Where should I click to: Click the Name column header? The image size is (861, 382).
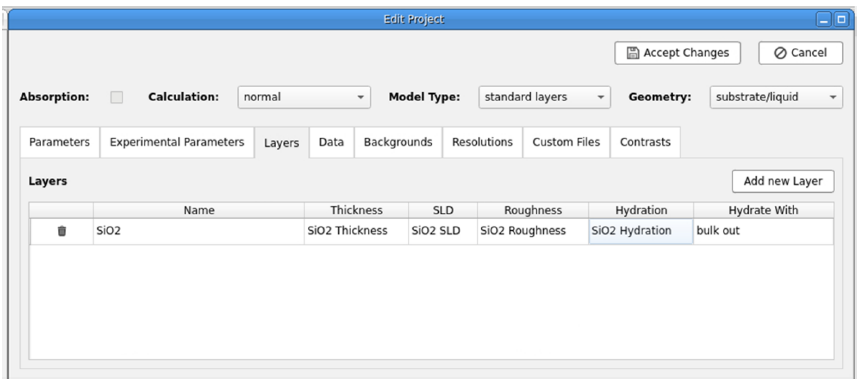(199, 210)
